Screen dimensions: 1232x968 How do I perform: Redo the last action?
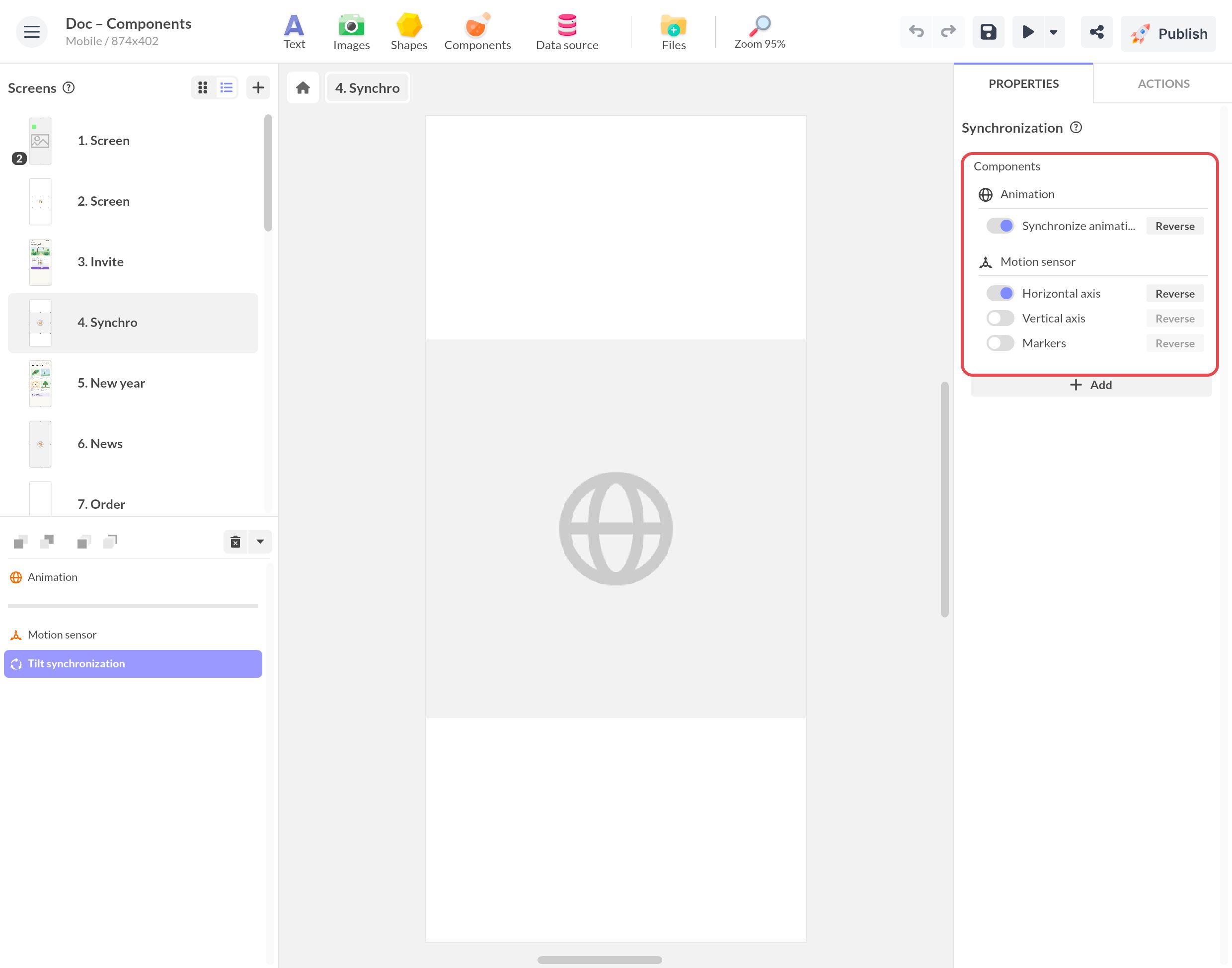point(948,32)
